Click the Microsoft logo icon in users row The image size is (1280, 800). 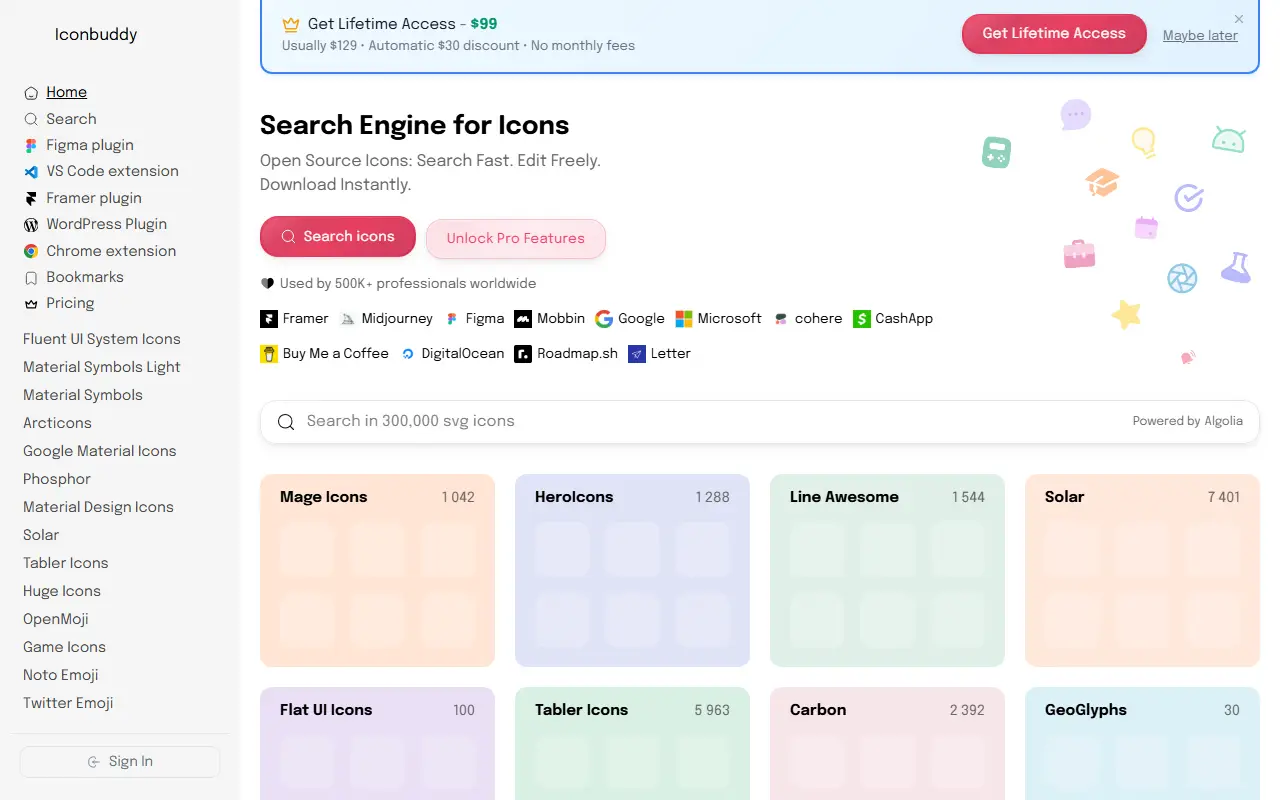point(684,319)
